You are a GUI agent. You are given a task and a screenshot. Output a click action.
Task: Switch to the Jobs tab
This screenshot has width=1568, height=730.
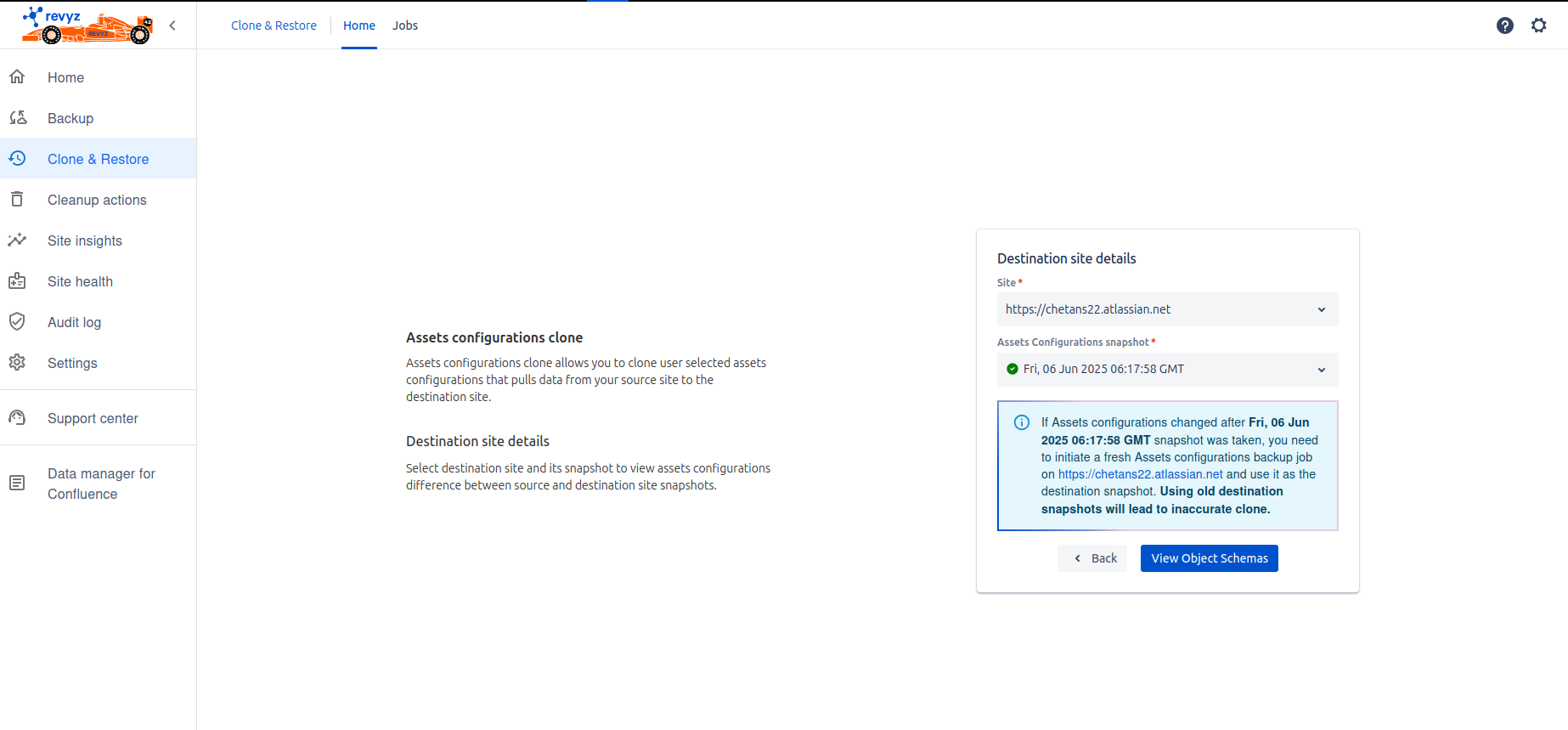(405, 25)
